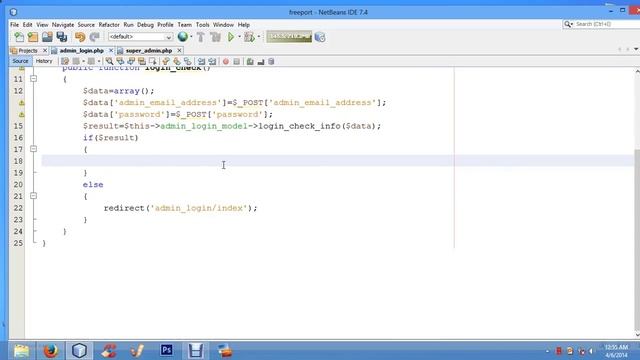Click the Debug Project icon
The image size is (640, 360).
(x=249, y=37)
